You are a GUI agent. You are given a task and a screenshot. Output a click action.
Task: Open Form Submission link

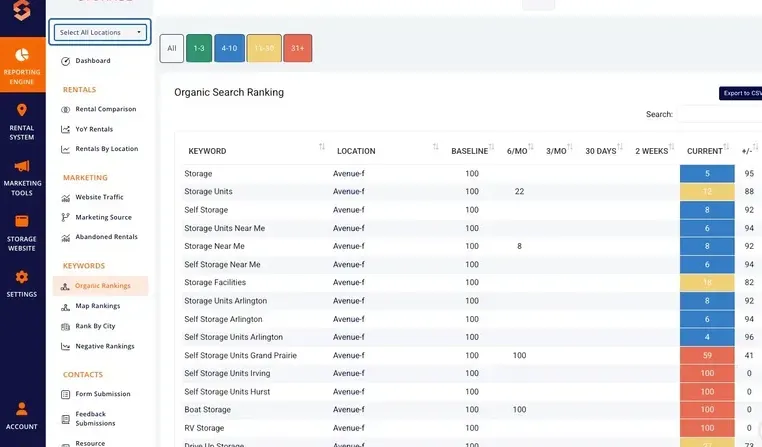103,394
